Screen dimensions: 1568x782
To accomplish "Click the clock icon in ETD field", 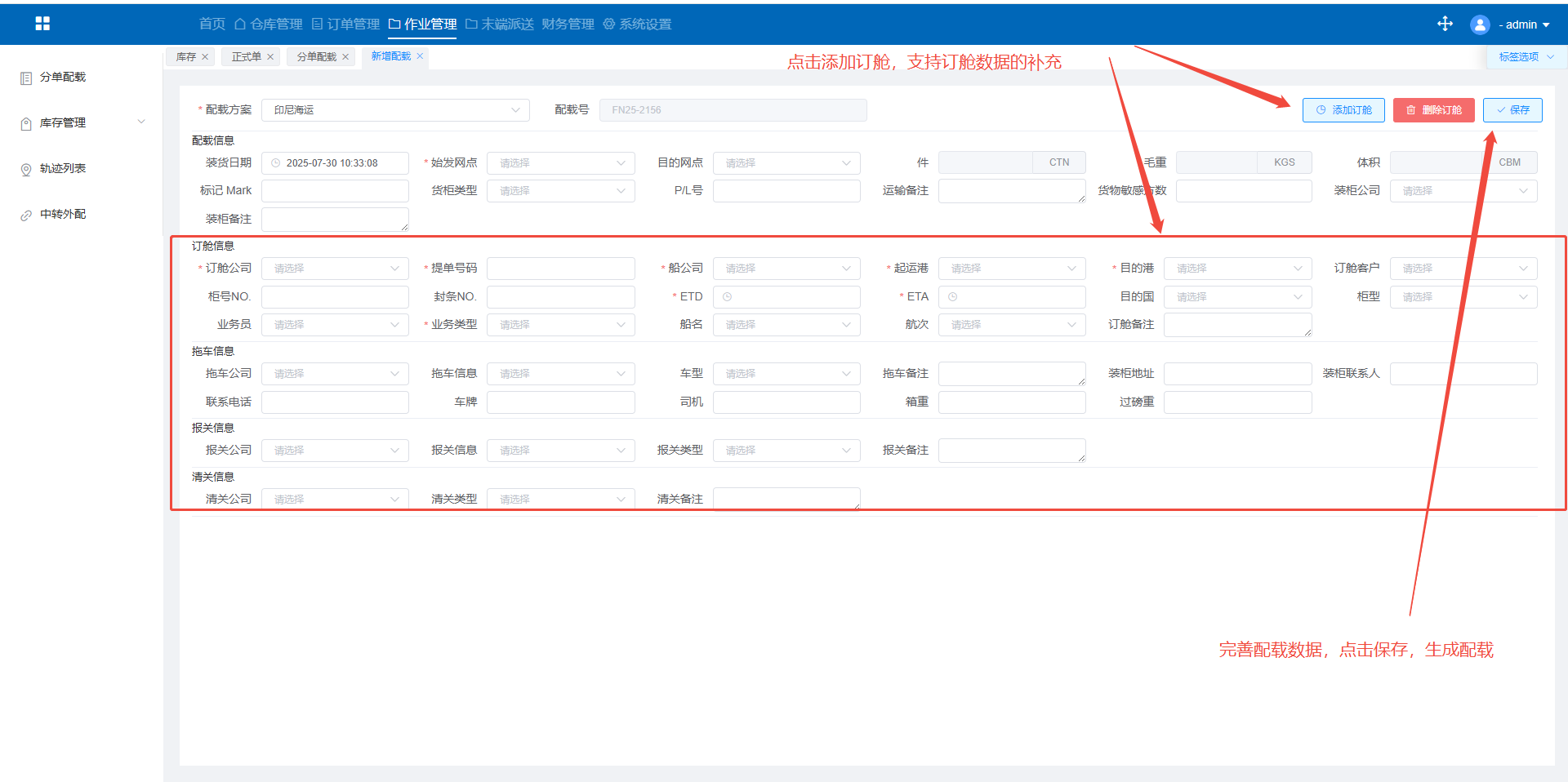I will pos(727,297).
